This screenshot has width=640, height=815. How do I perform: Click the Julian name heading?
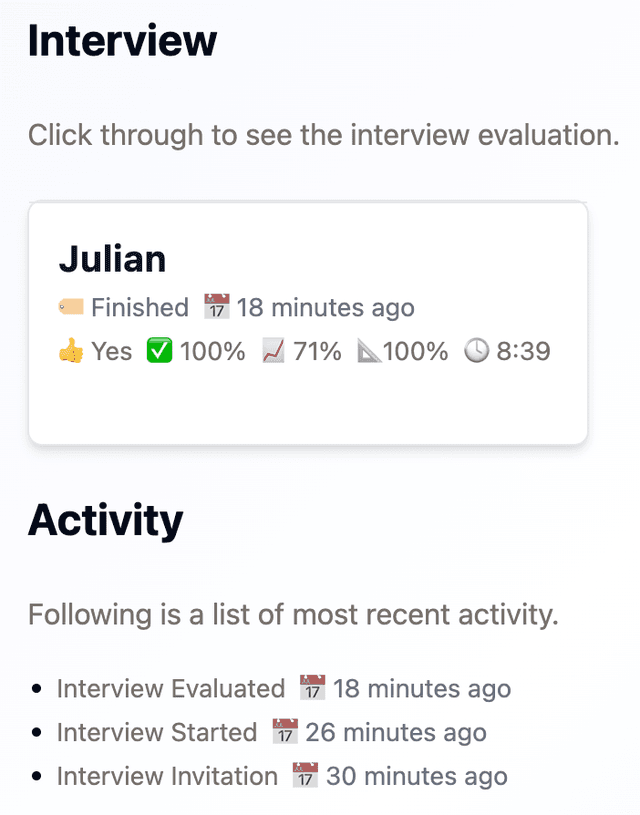[x=112, y=259]
